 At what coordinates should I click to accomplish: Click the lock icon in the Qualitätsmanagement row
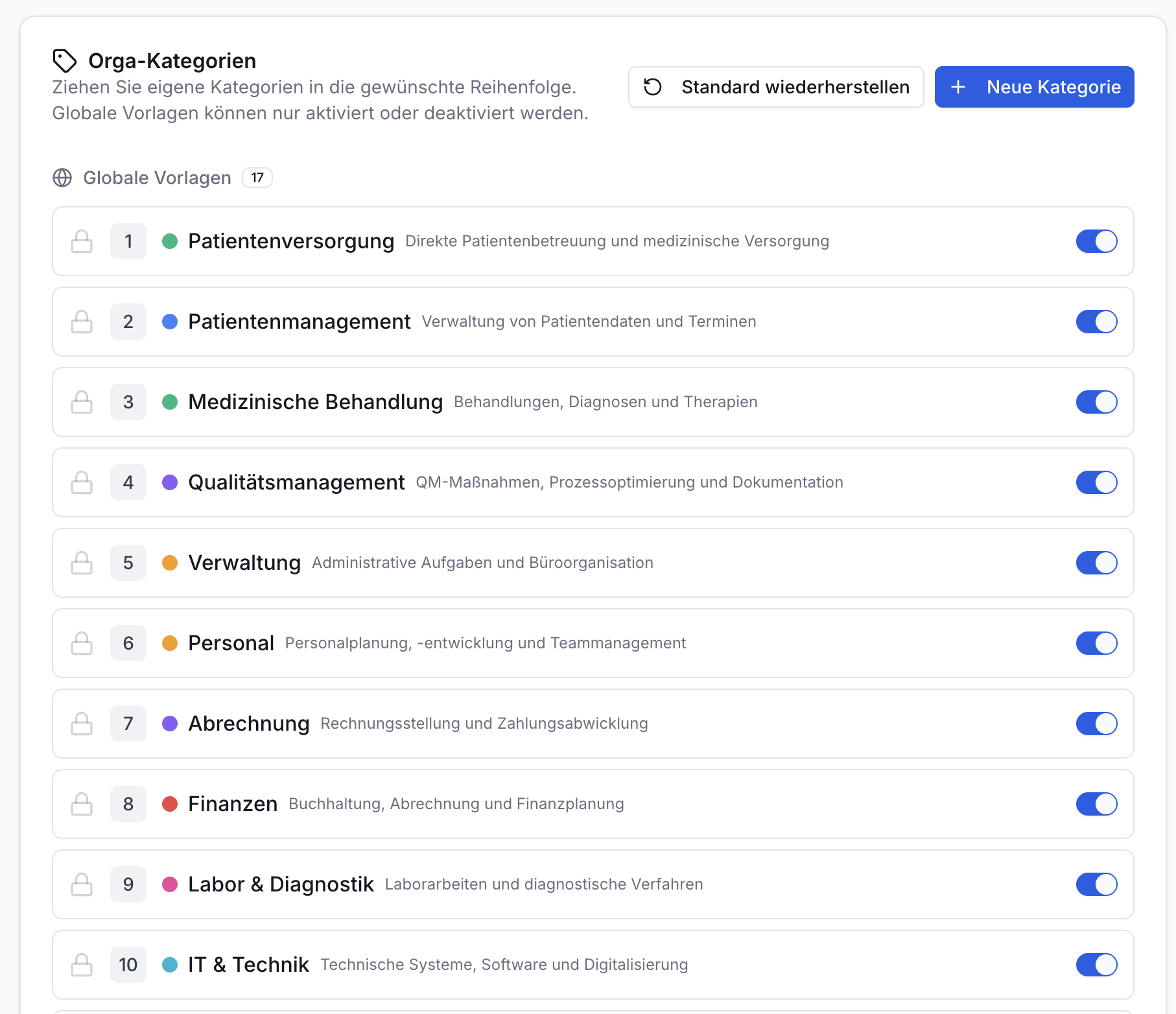[82, 482]
